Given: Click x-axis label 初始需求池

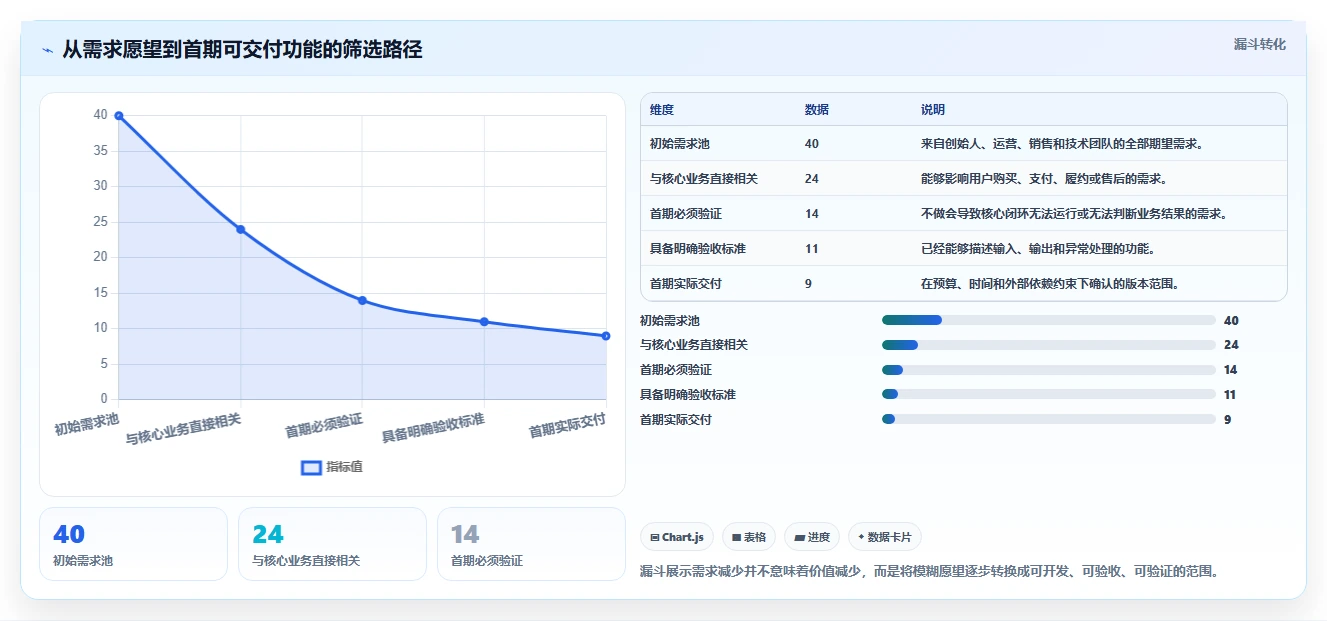Looking at the screenshot, I should tap(87, 425).
